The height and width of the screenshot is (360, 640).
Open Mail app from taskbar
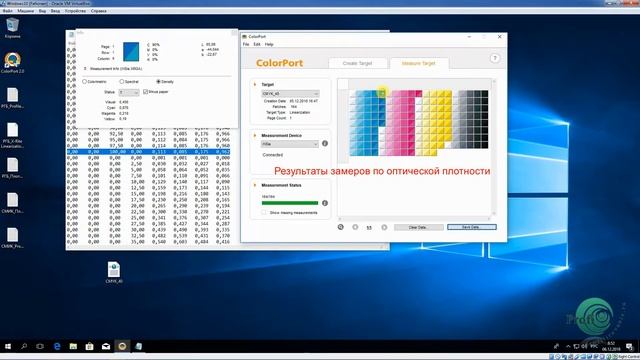point(106,346)
